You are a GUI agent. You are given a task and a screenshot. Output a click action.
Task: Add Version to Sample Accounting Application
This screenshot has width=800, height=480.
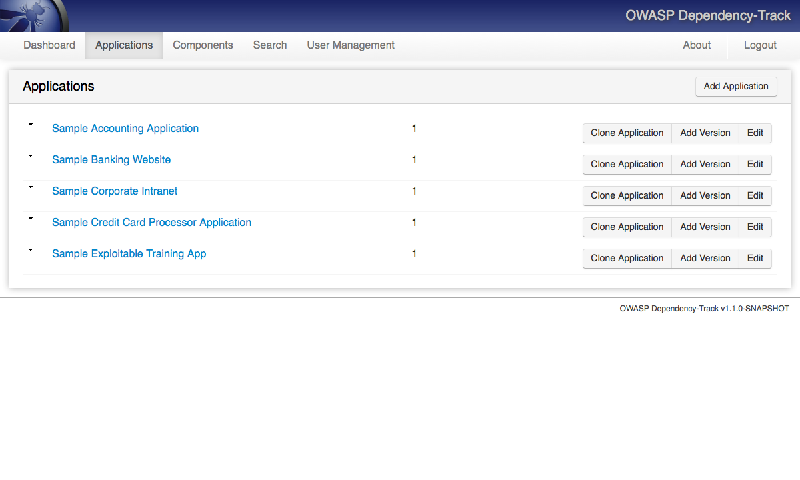point(705,133)
